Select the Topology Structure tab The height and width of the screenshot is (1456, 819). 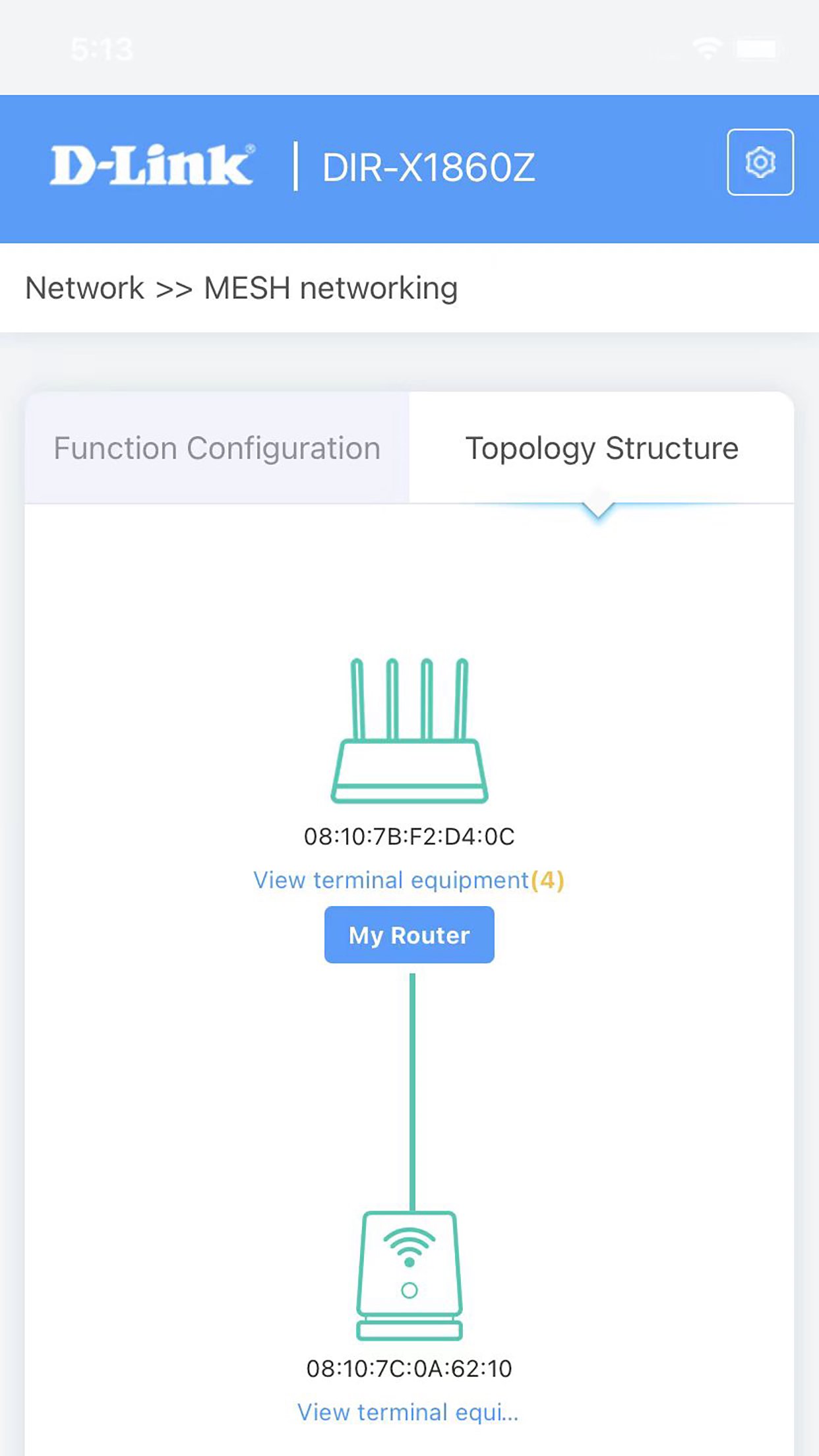pos(601,448)
